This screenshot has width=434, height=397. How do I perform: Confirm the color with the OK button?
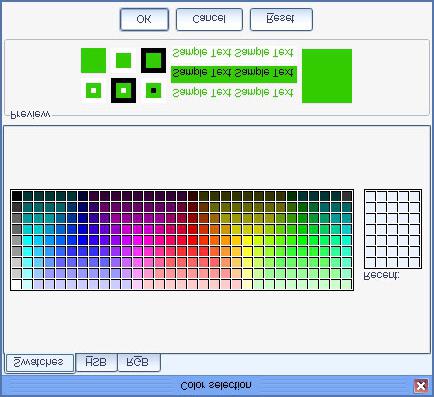144,20
